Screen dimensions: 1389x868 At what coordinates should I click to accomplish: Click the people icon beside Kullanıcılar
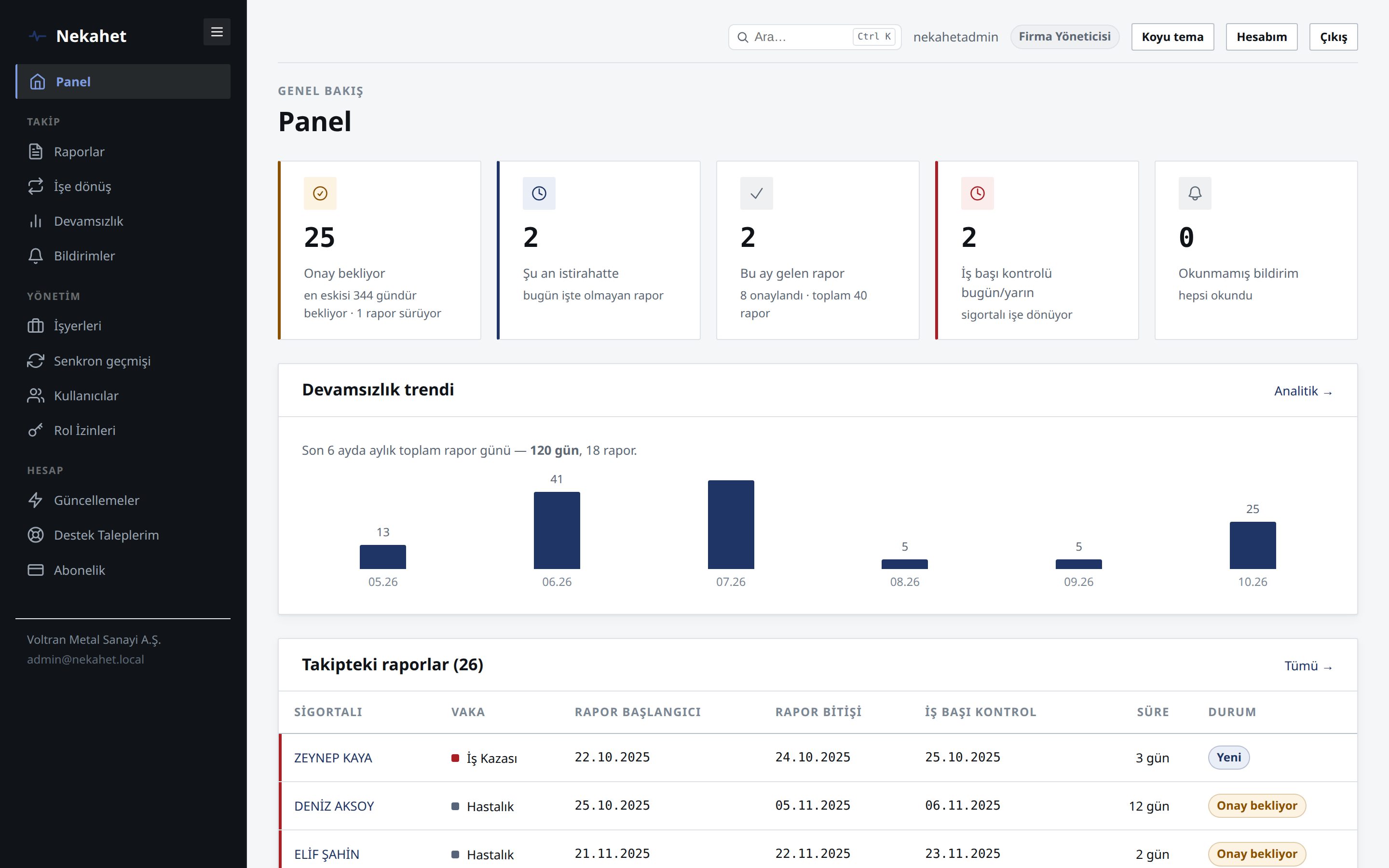[x=36, y=395]
